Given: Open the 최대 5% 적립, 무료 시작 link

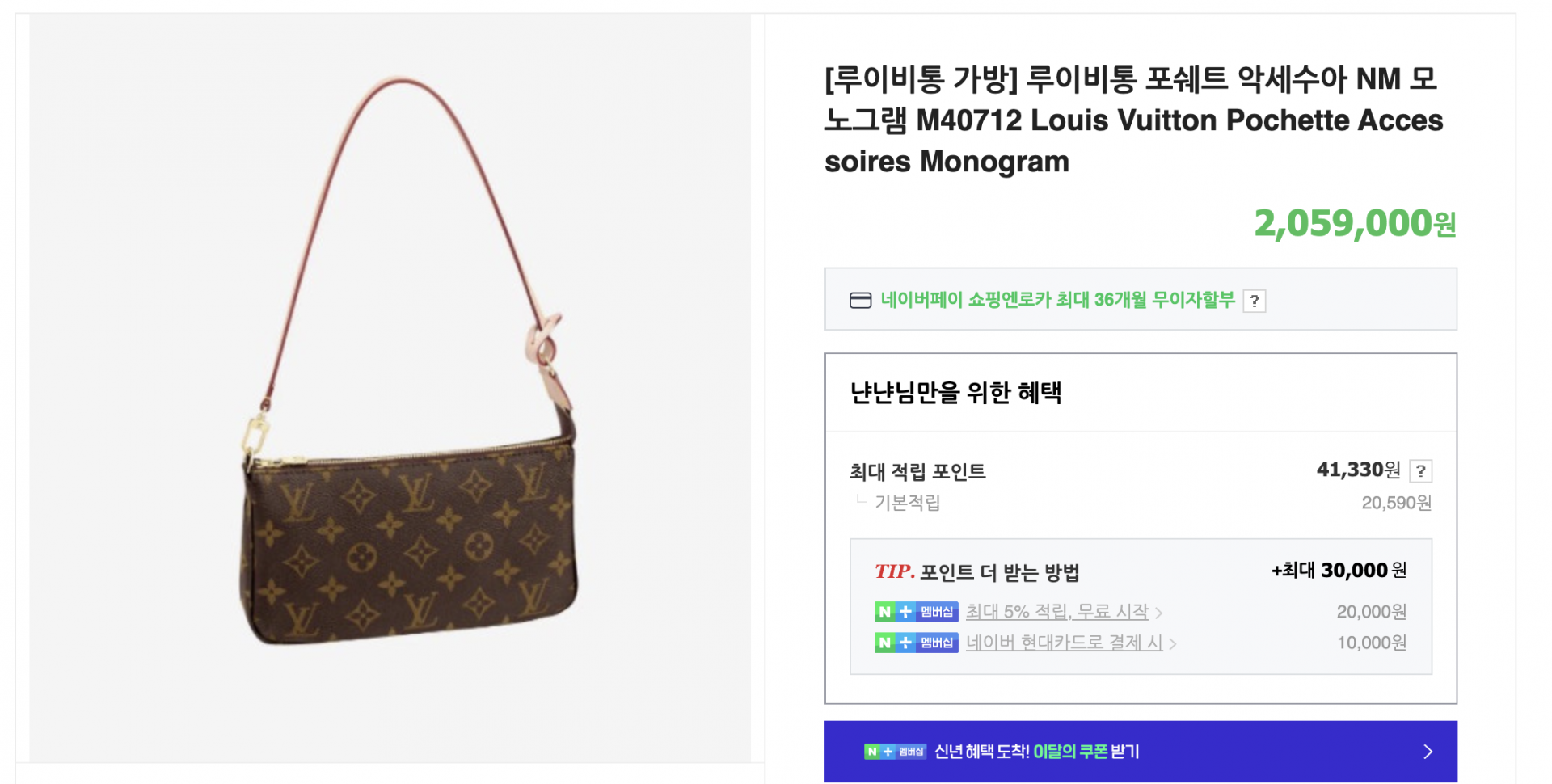Looking at the screenshot, I should click(x=1056, y=612).
